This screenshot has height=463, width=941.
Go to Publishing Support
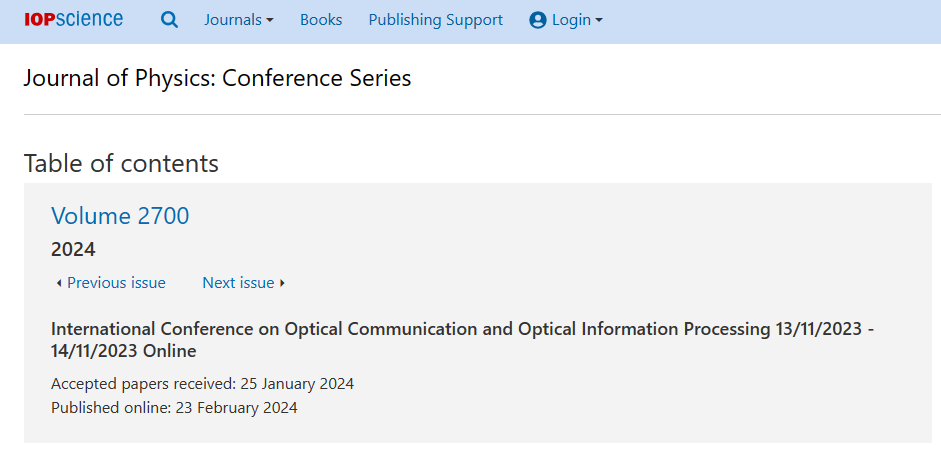coord(436,20)
